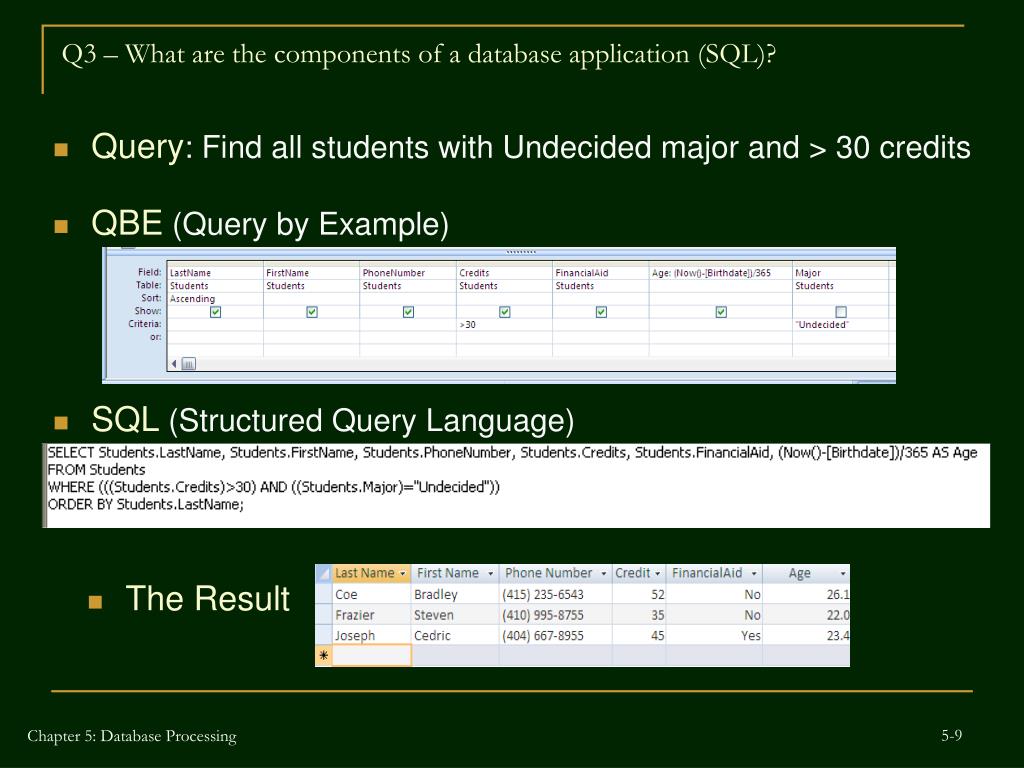Disable Show checkbox for the Age expression

[721, 312]
